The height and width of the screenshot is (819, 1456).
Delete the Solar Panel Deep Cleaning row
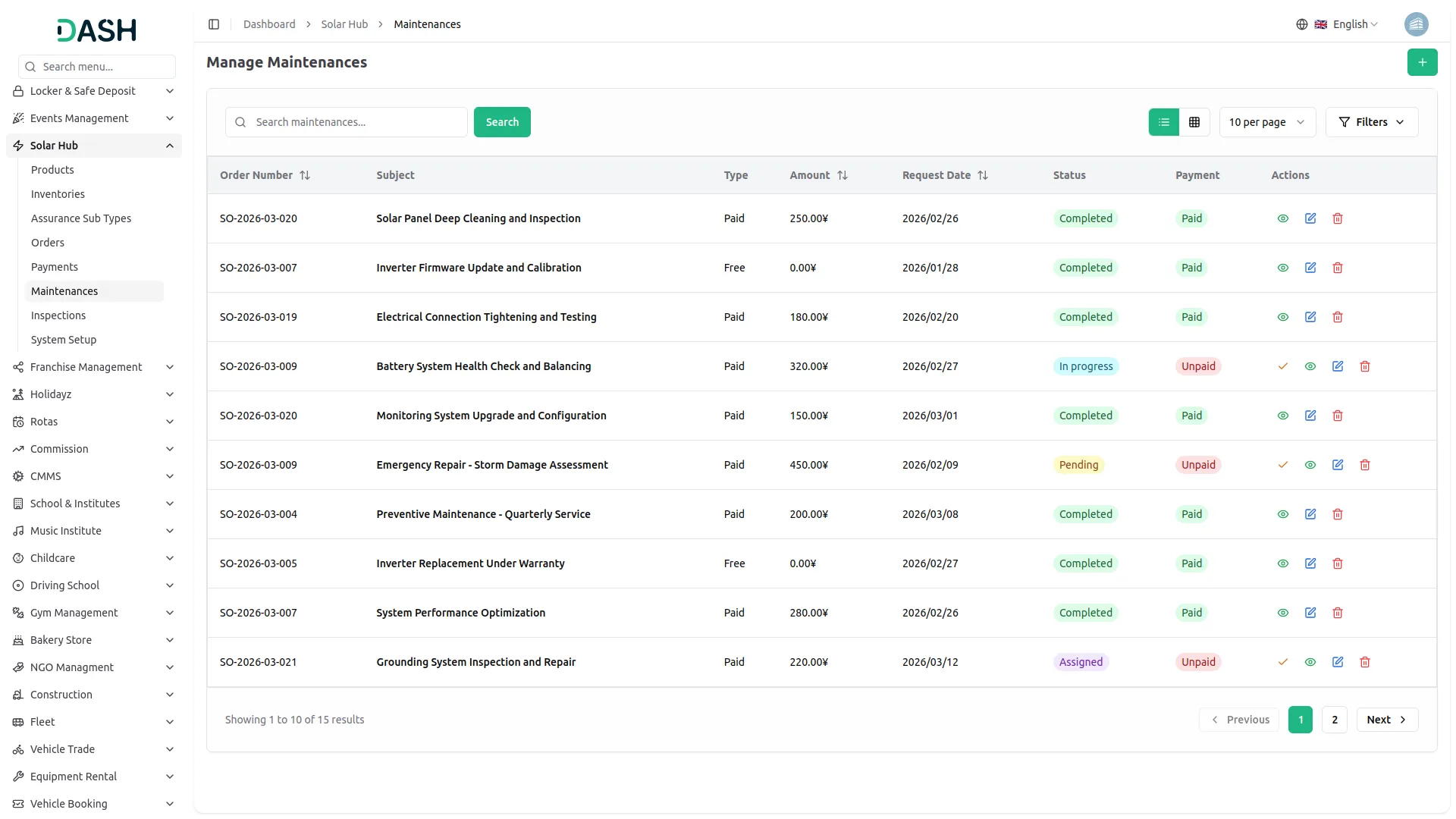pos(1338,218)
